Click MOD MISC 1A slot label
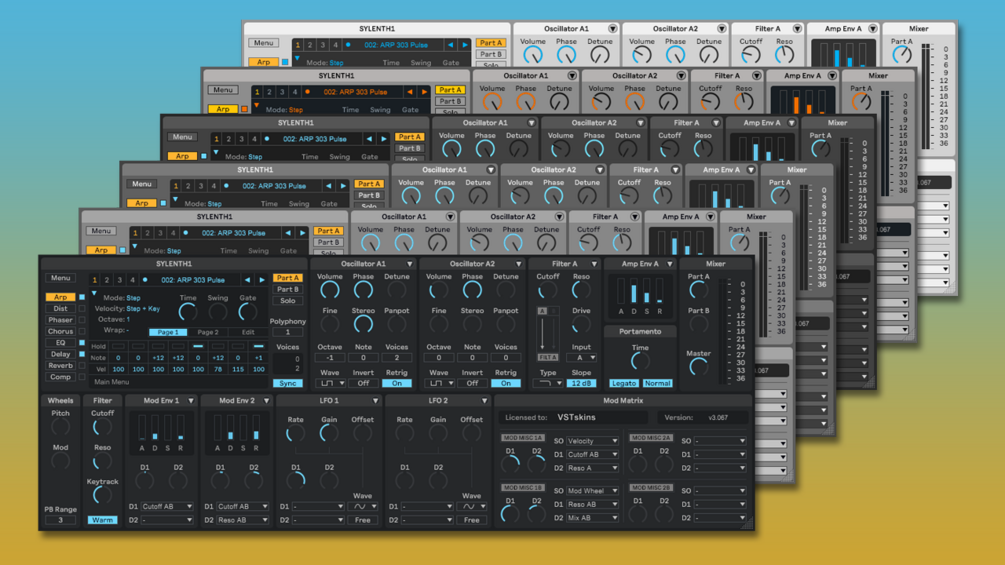The image size is (1005, 565). (523, 438)
